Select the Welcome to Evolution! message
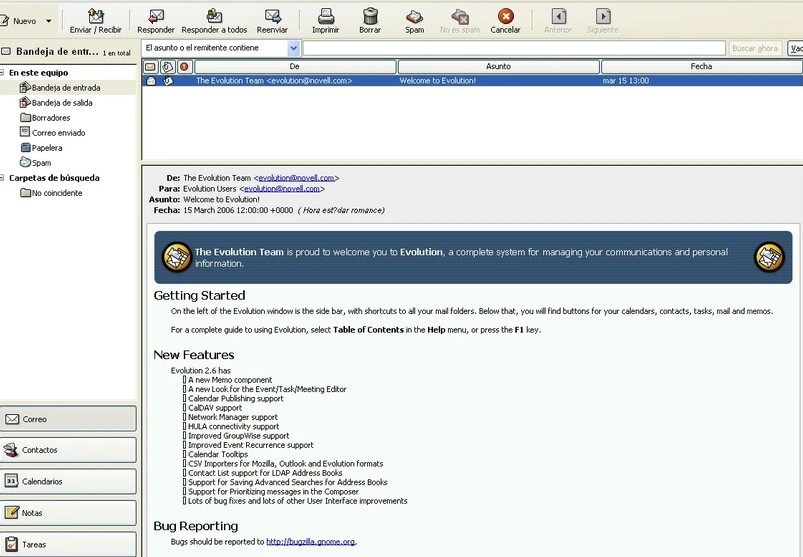This screenshot has width=803, height=557. (472, 80)
